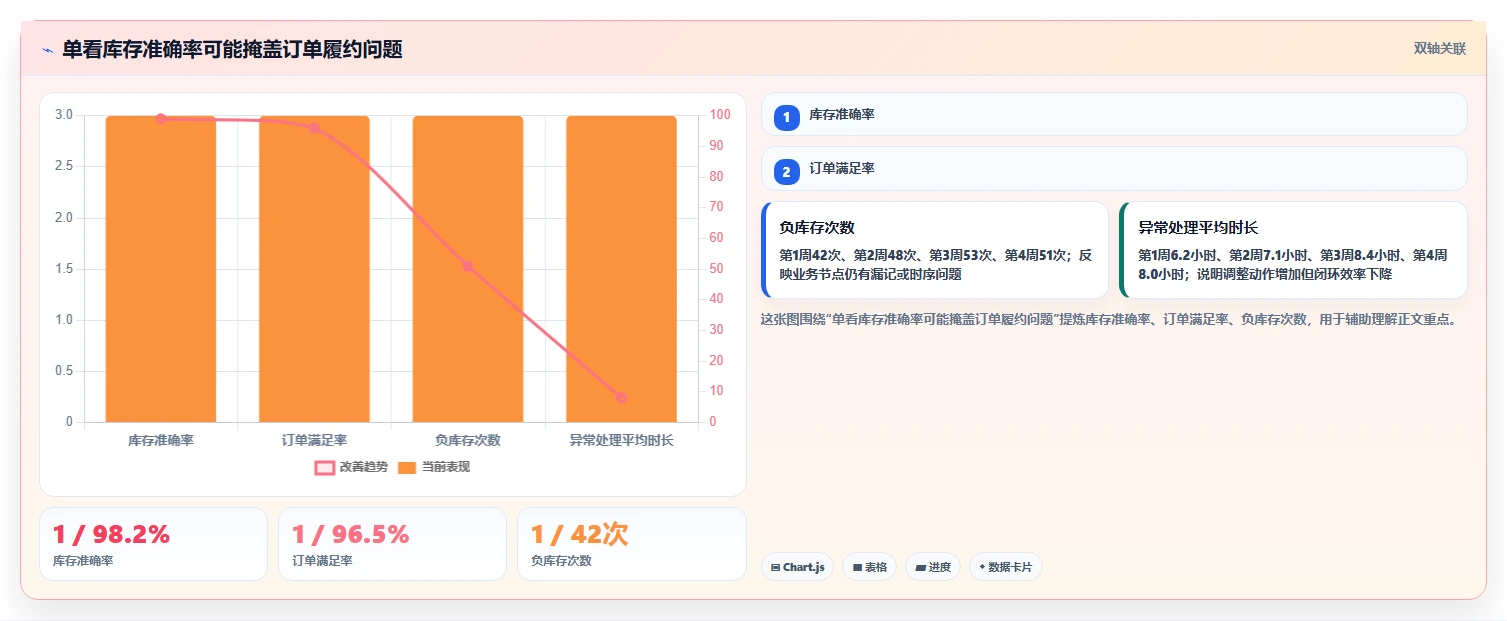Click the panel title 单看库存准确率可能掩盖订单履约问题
Viewport: 1507px width, 621px height.
point(232,49)
